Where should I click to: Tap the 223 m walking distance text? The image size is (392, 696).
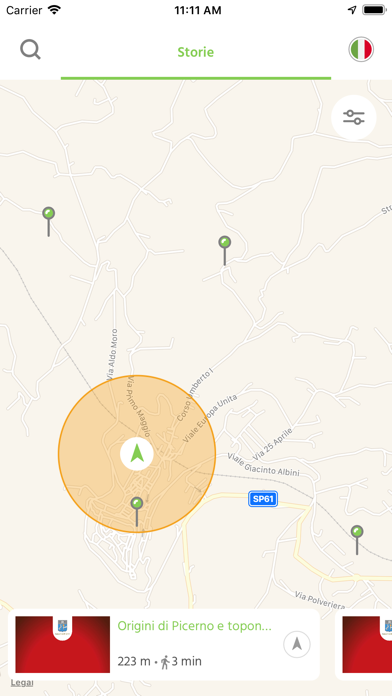coord(134,661)
